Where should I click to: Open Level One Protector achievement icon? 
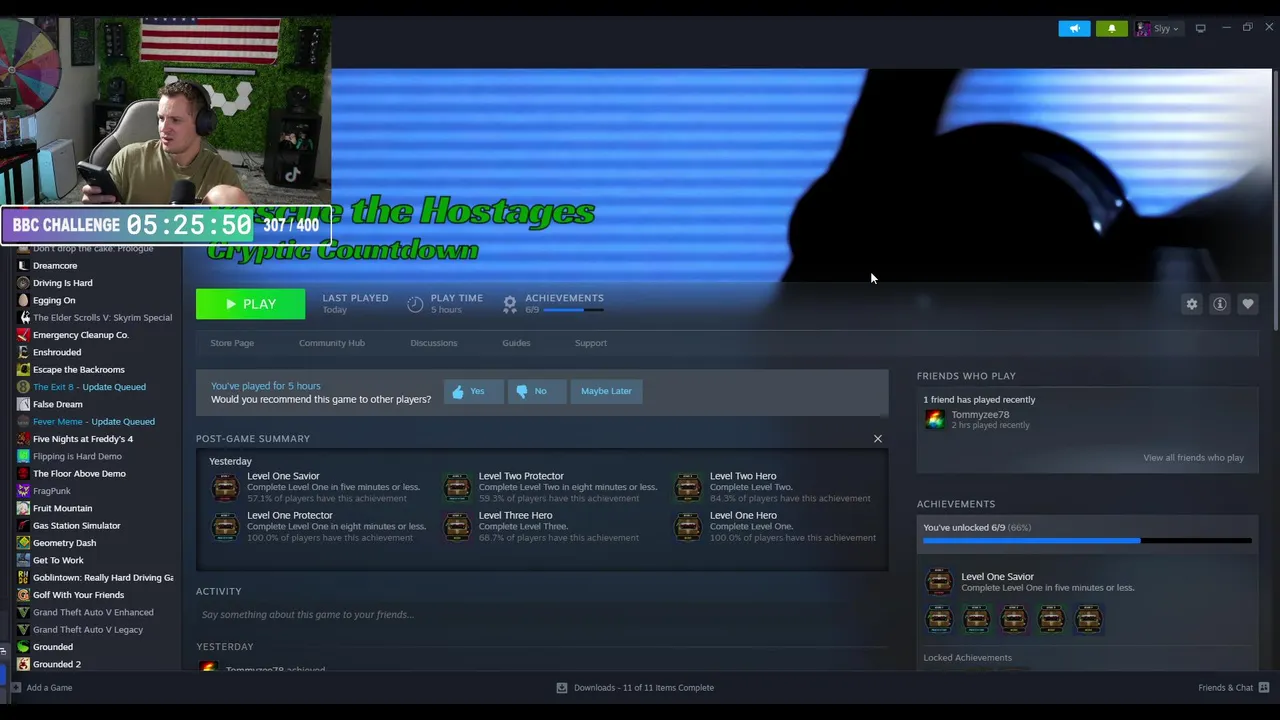[x=226, y=526]
